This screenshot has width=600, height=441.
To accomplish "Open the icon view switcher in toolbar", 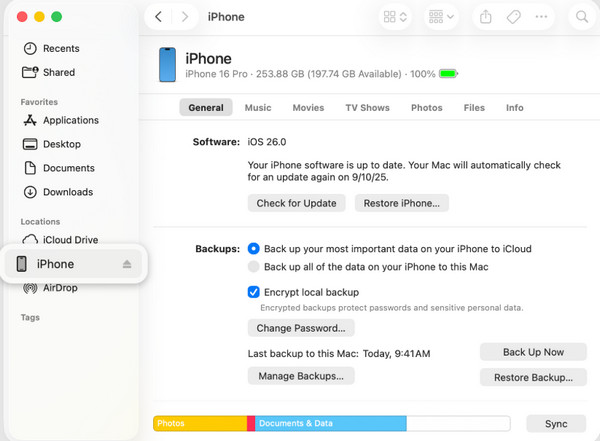I will tap(395, 17).
